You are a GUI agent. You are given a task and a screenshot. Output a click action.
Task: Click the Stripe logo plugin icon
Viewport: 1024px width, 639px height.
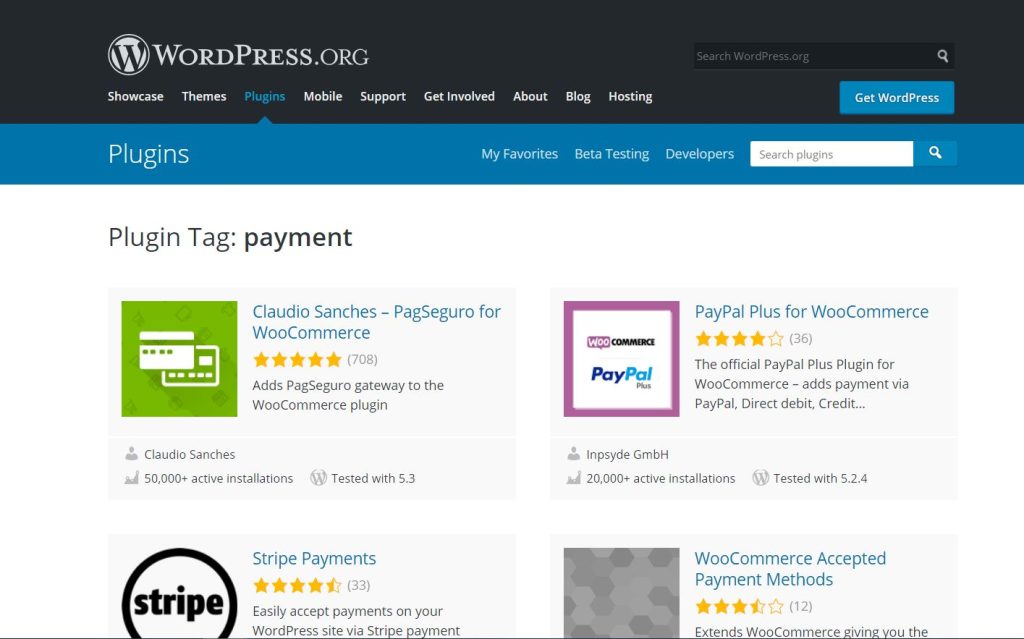pos(179,595)
